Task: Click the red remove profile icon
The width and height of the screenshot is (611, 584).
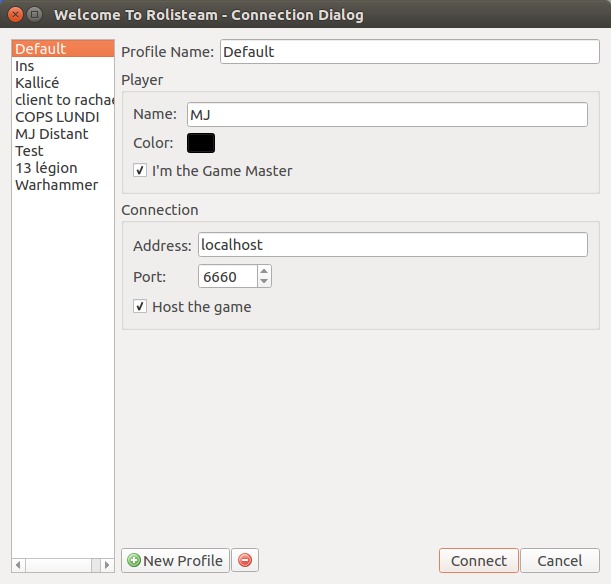Action: point(245,560)
